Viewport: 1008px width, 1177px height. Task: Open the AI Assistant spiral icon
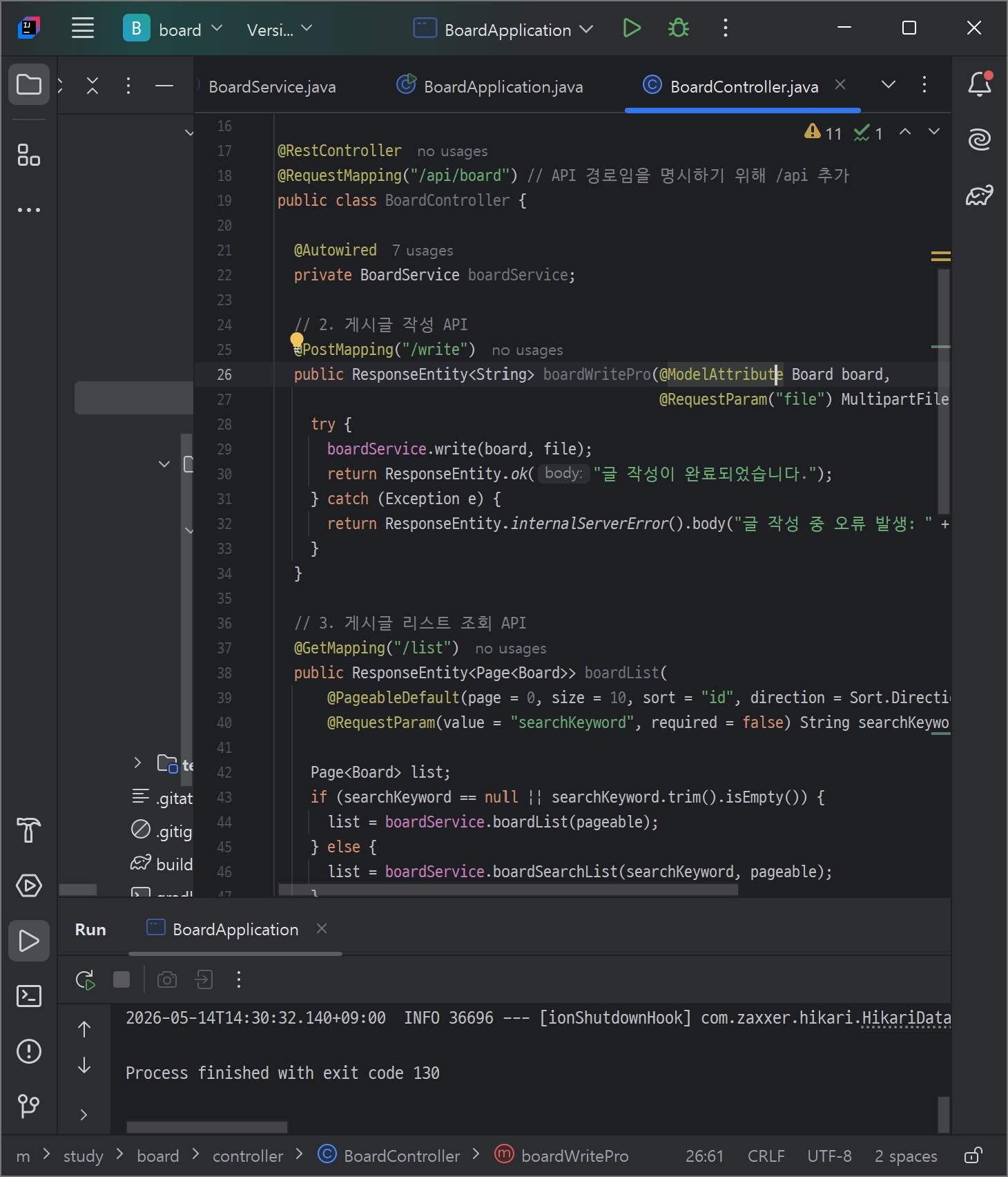pos(980,140)
